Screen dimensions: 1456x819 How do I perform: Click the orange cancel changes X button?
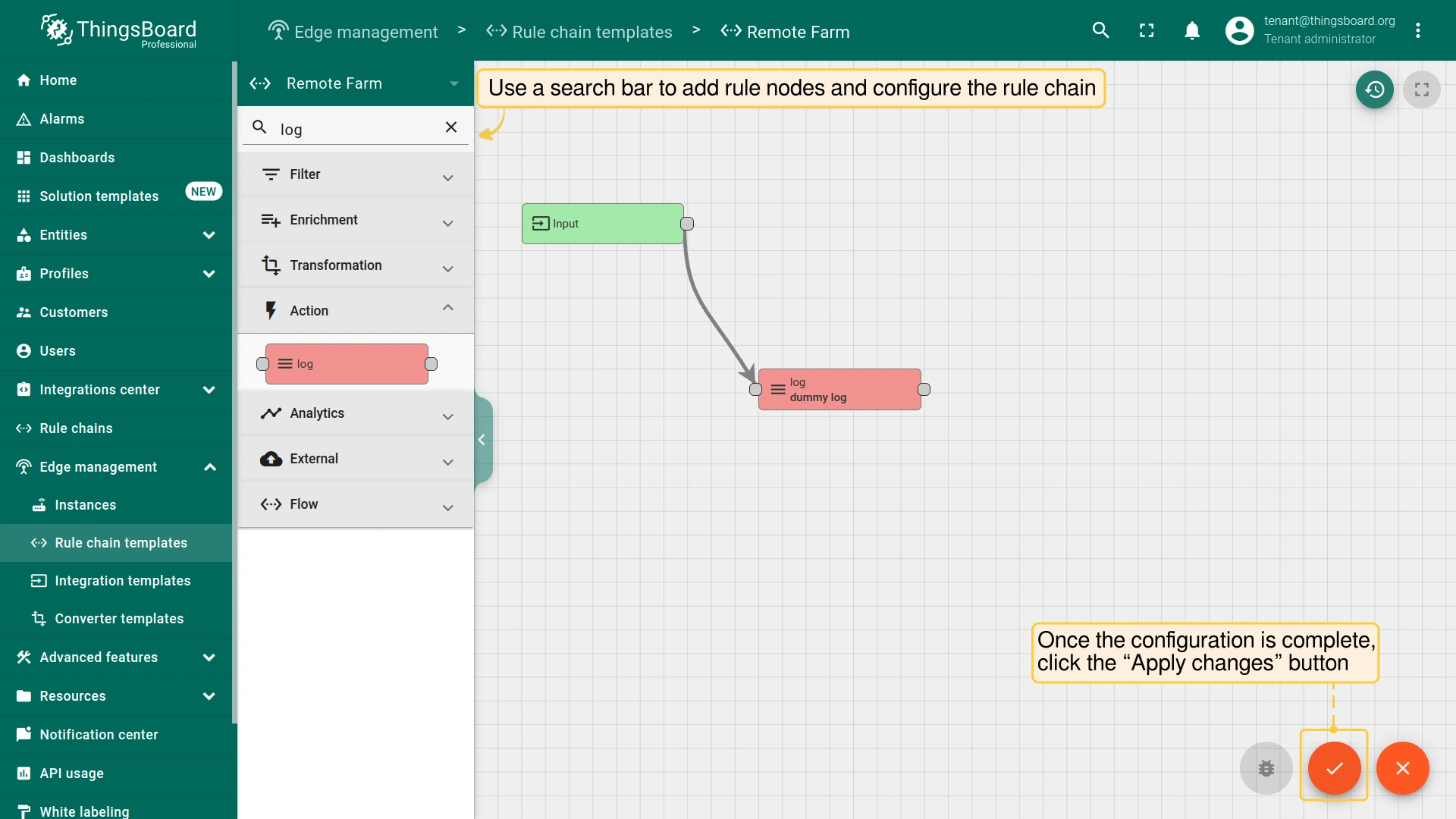[x=1402, y=768]
